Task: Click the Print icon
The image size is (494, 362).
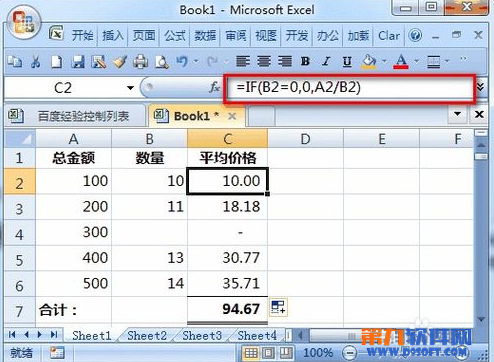Action: point(141,62)
